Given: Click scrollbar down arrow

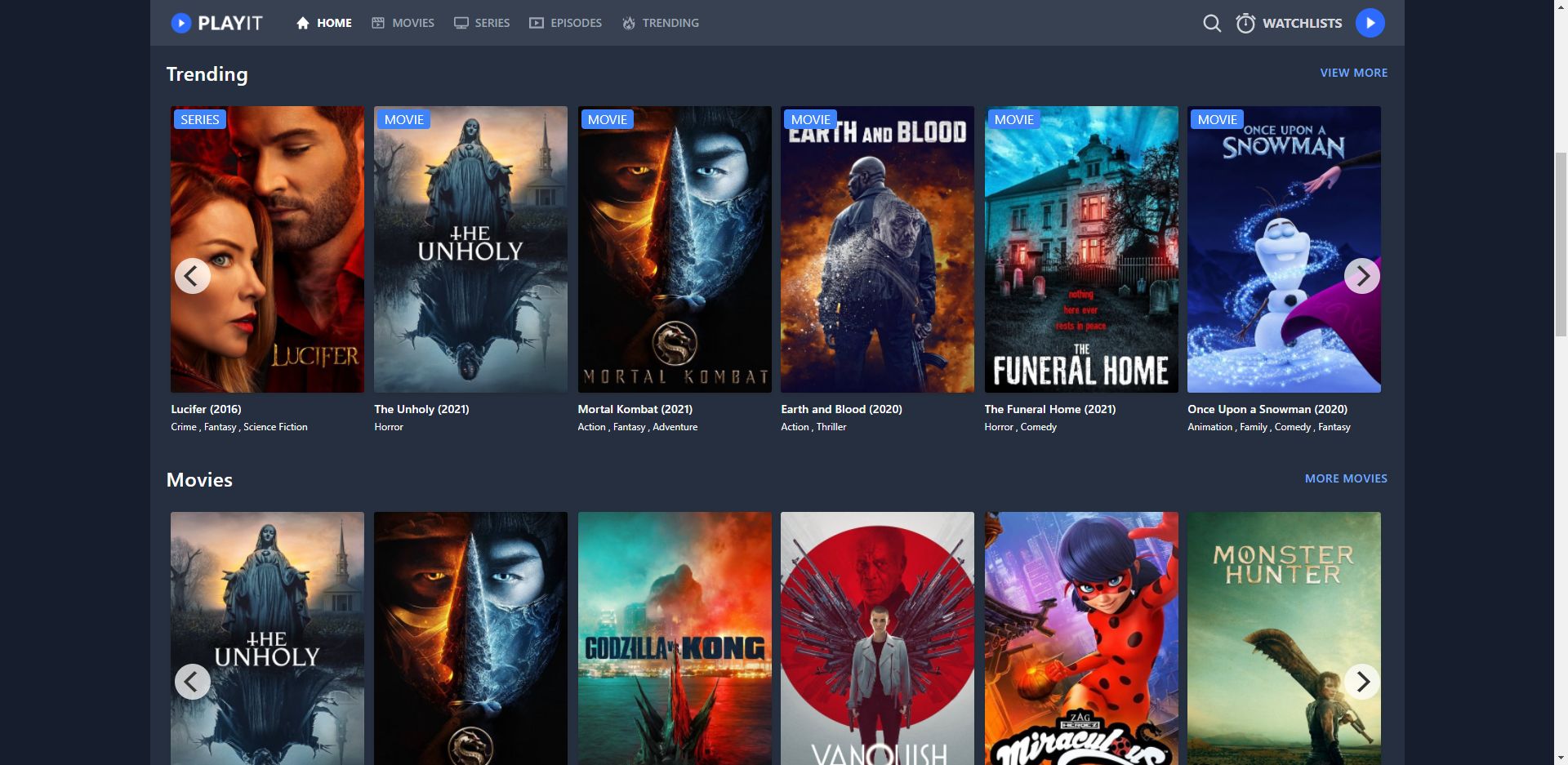Looking at the screenshot, I should point(1561,758).
